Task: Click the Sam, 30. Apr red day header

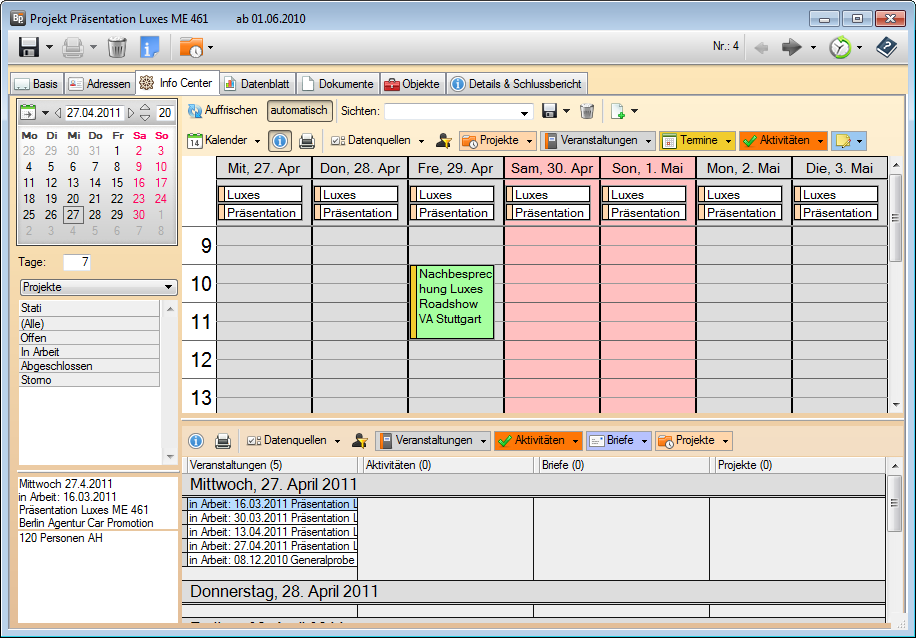Action: click(552, 168)
